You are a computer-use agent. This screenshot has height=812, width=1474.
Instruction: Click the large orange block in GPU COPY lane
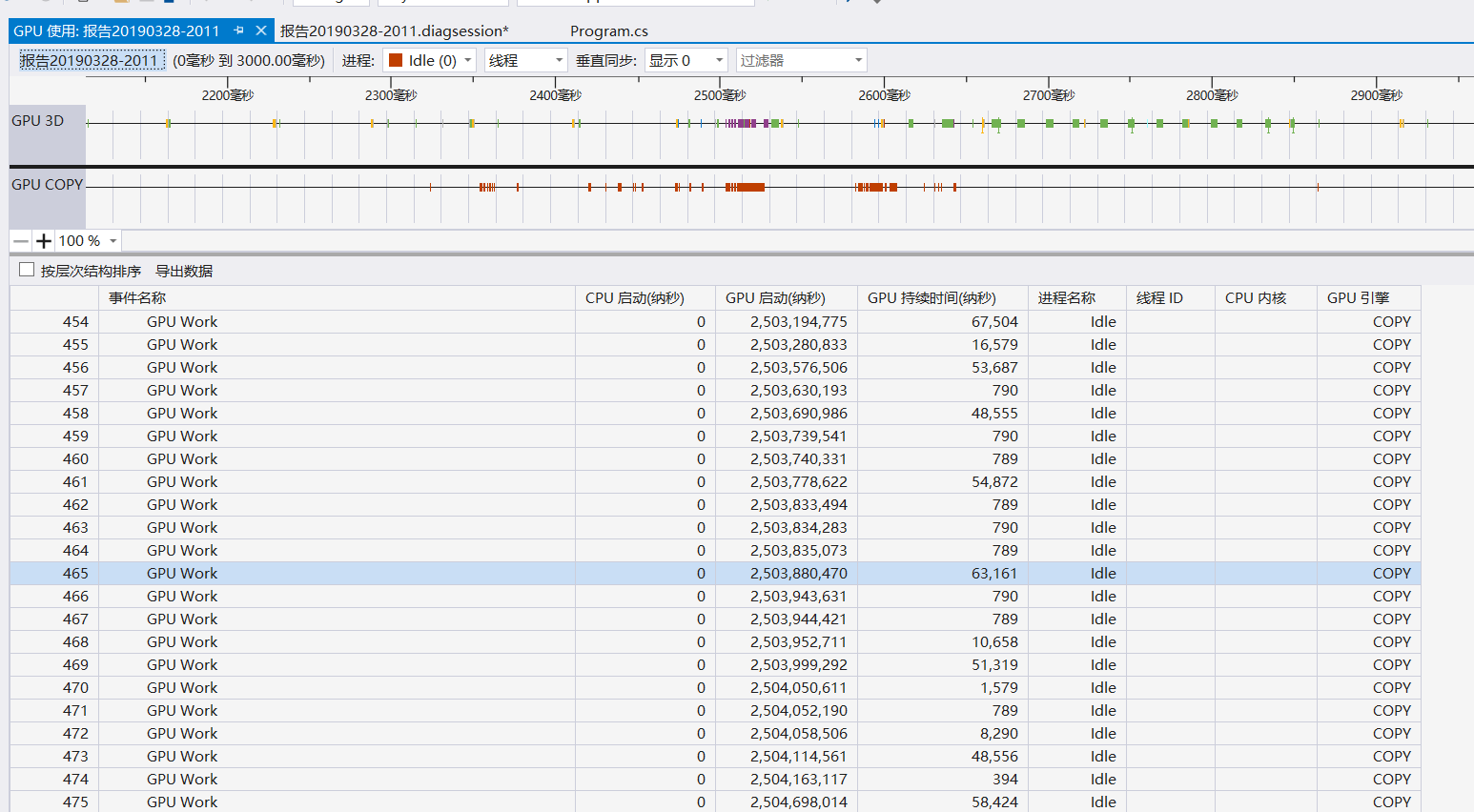[x=750, y=187]
